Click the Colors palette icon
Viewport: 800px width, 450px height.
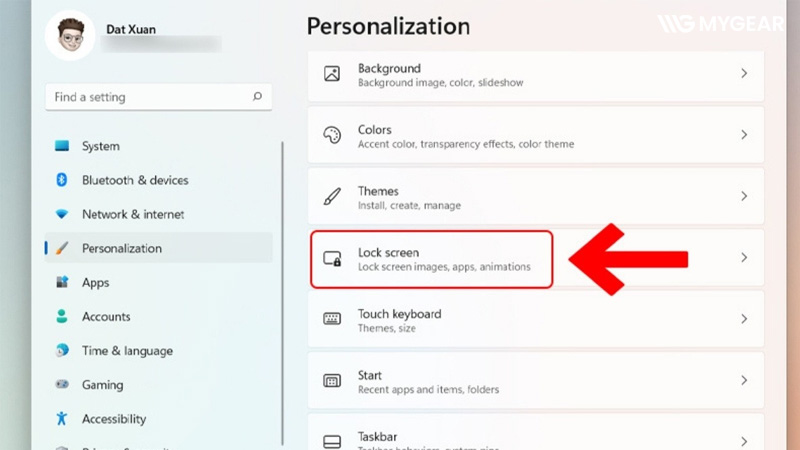(x=332, y=135)
